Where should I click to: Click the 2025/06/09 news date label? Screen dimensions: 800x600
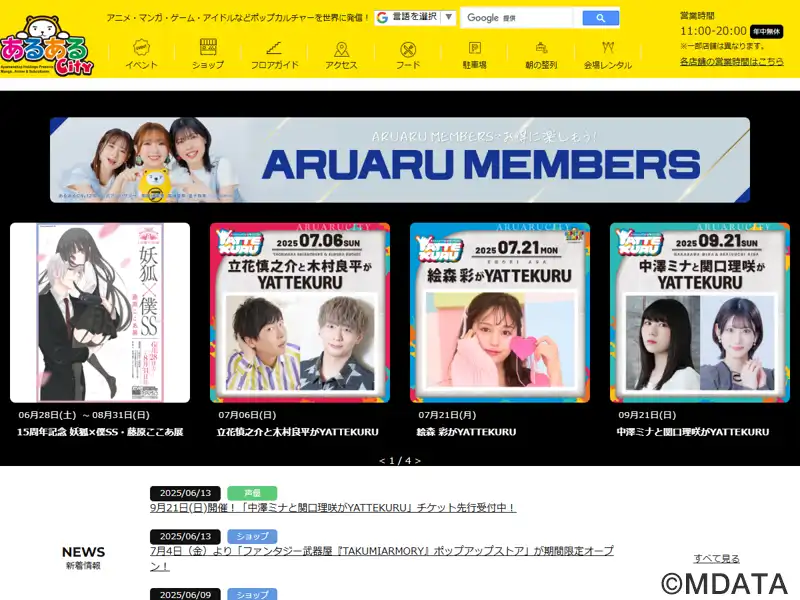[x=185, y=594]
